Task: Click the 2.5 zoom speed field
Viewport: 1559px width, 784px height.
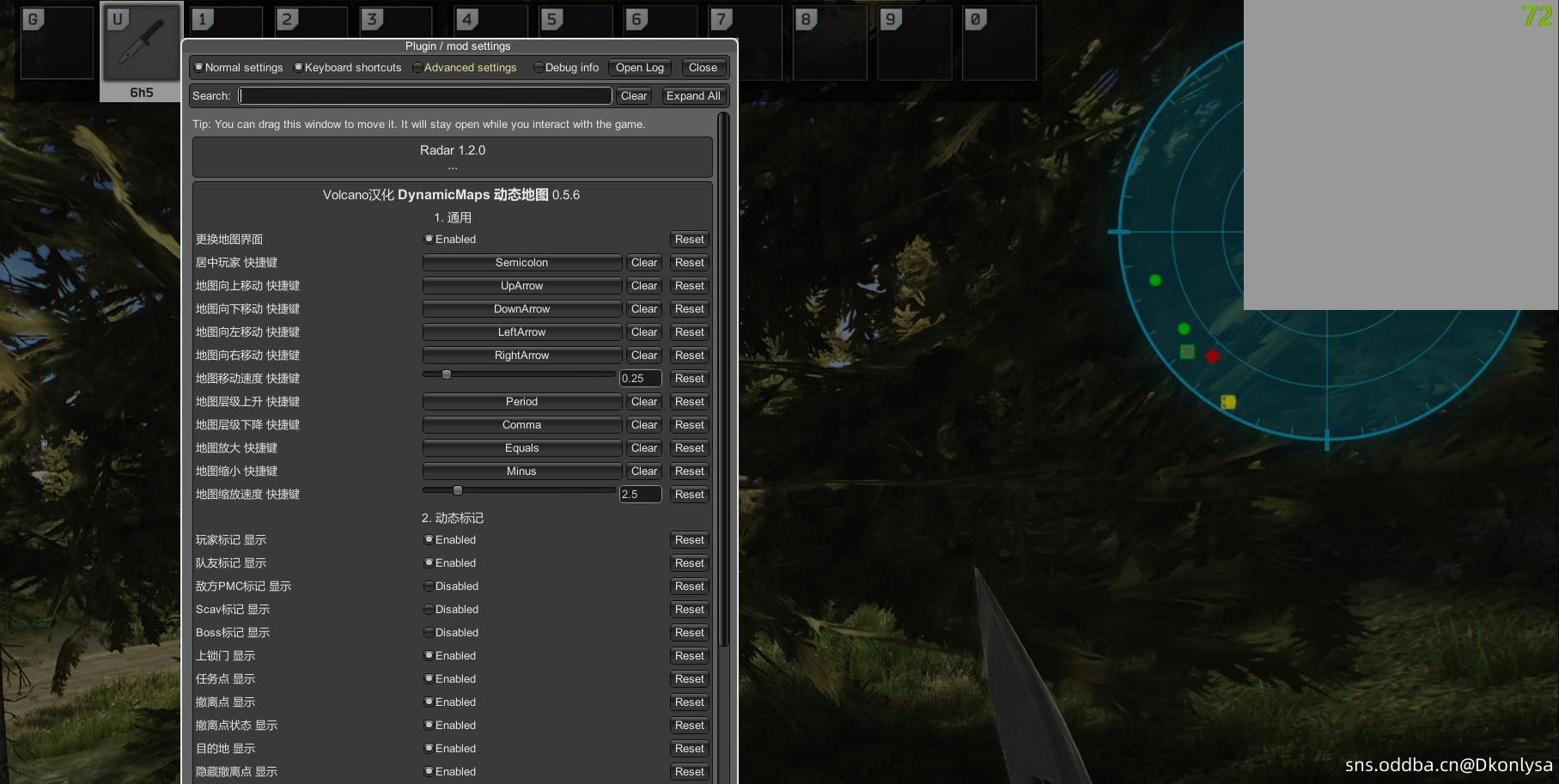Action: point(641,495)
